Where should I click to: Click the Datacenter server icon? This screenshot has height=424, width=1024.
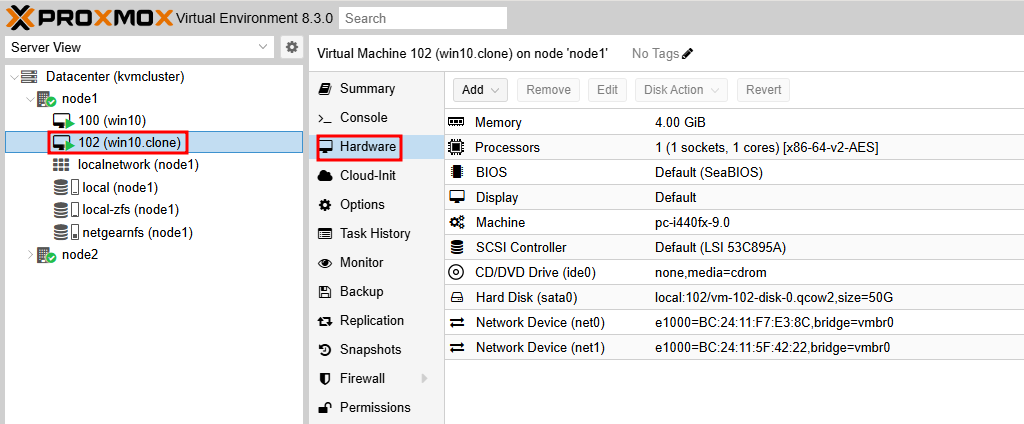point(29,77)
